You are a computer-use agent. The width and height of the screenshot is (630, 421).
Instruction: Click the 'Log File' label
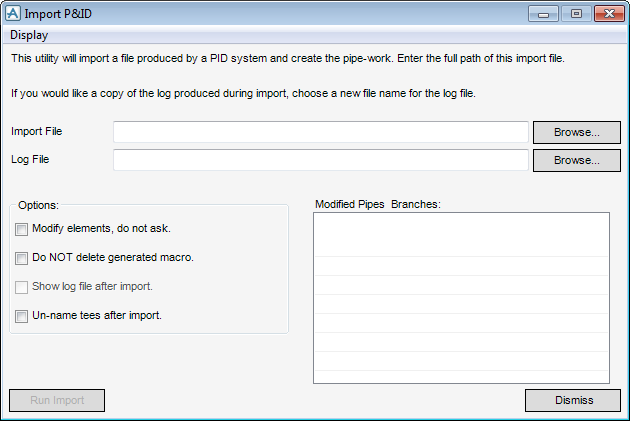(x=30, y=159)
